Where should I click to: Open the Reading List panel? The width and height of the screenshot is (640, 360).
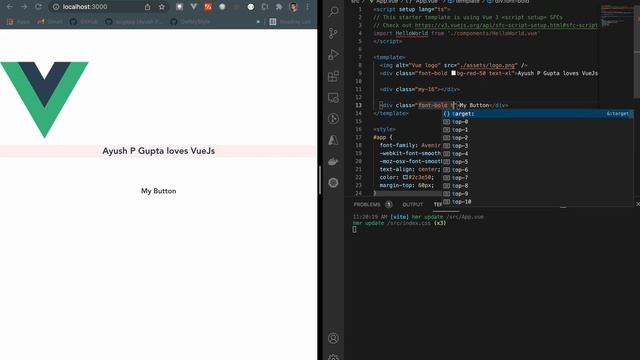(x=290, y=22)
